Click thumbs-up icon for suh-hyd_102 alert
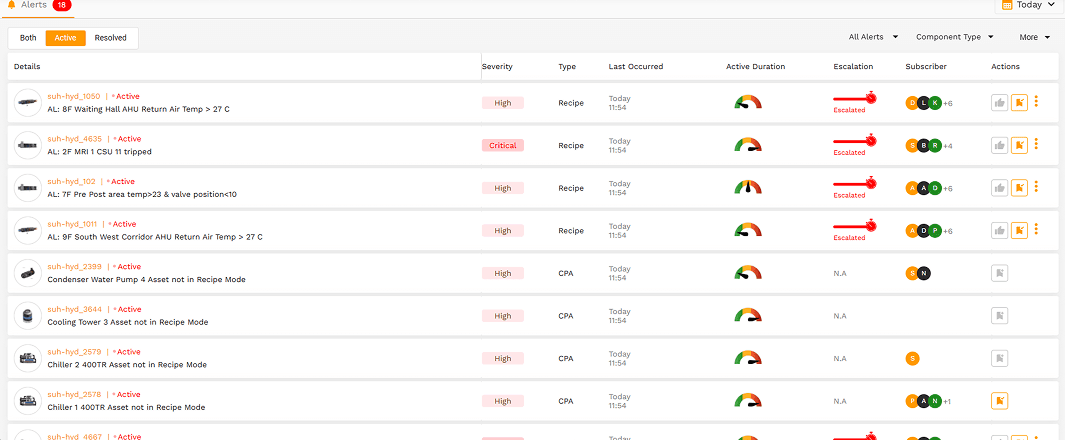Viewport: 1065px width, 440px height. coord(999,188)
